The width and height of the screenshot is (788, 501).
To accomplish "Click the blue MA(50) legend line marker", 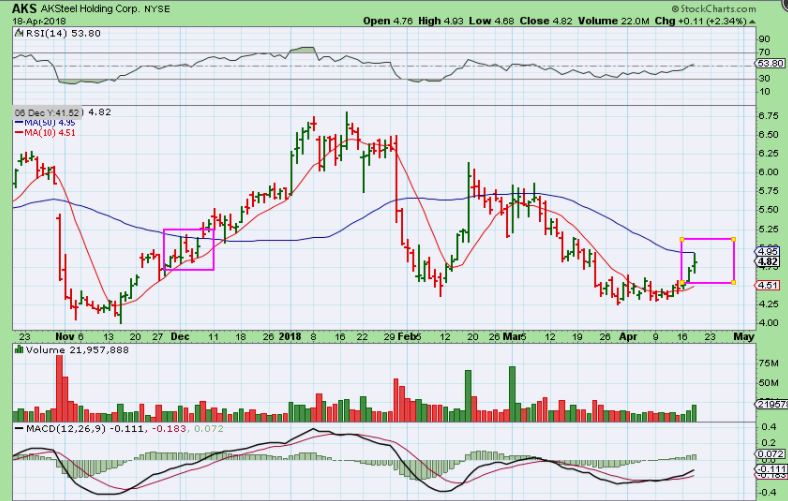I will pyautogui.click(x=19, y=122).
